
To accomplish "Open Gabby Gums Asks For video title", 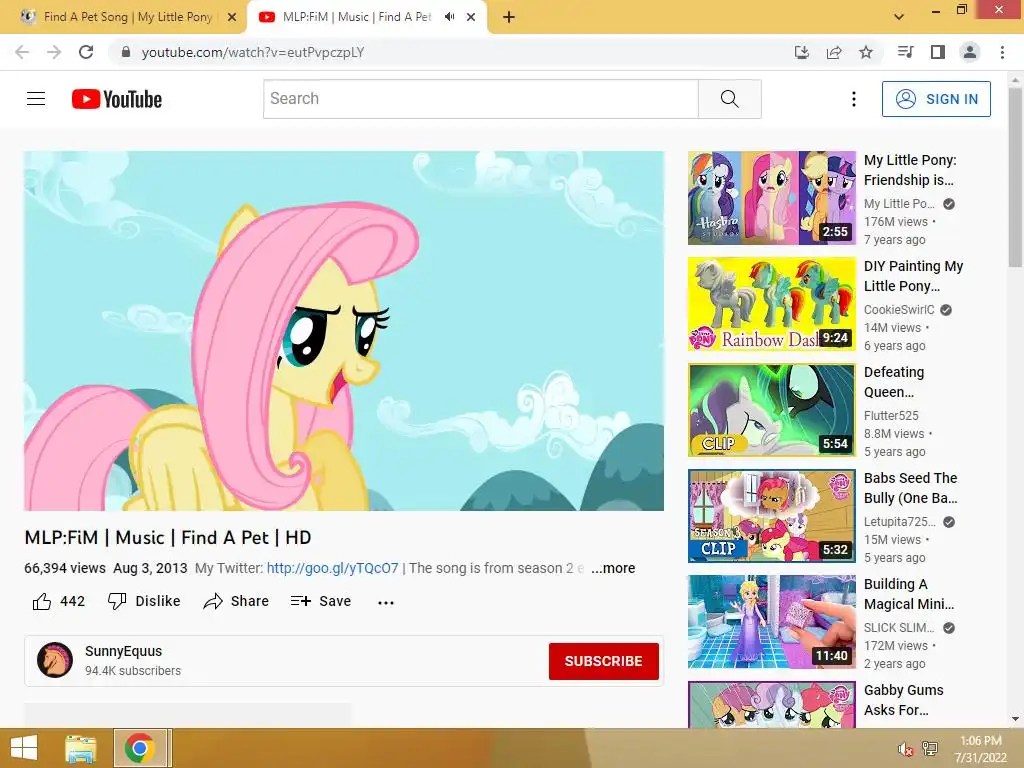I will pos(903,700).
